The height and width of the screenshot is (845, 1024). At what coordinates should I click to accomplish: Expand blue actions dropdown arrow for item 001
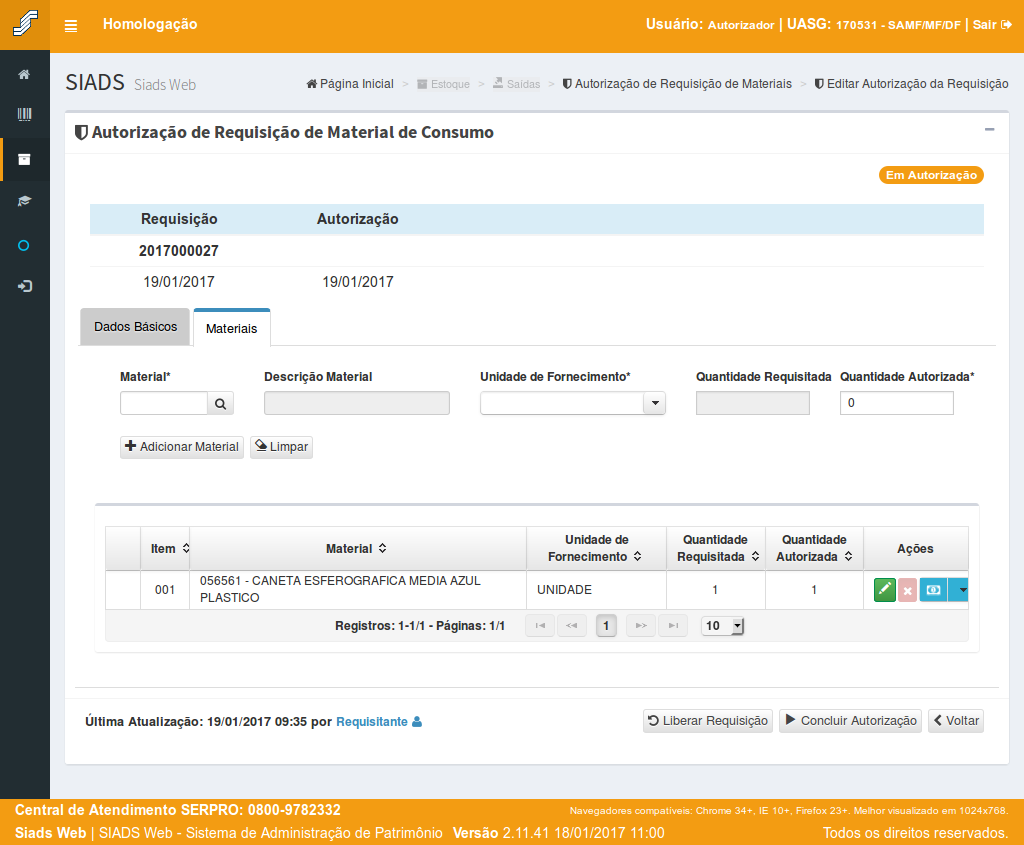click(958, 590)
